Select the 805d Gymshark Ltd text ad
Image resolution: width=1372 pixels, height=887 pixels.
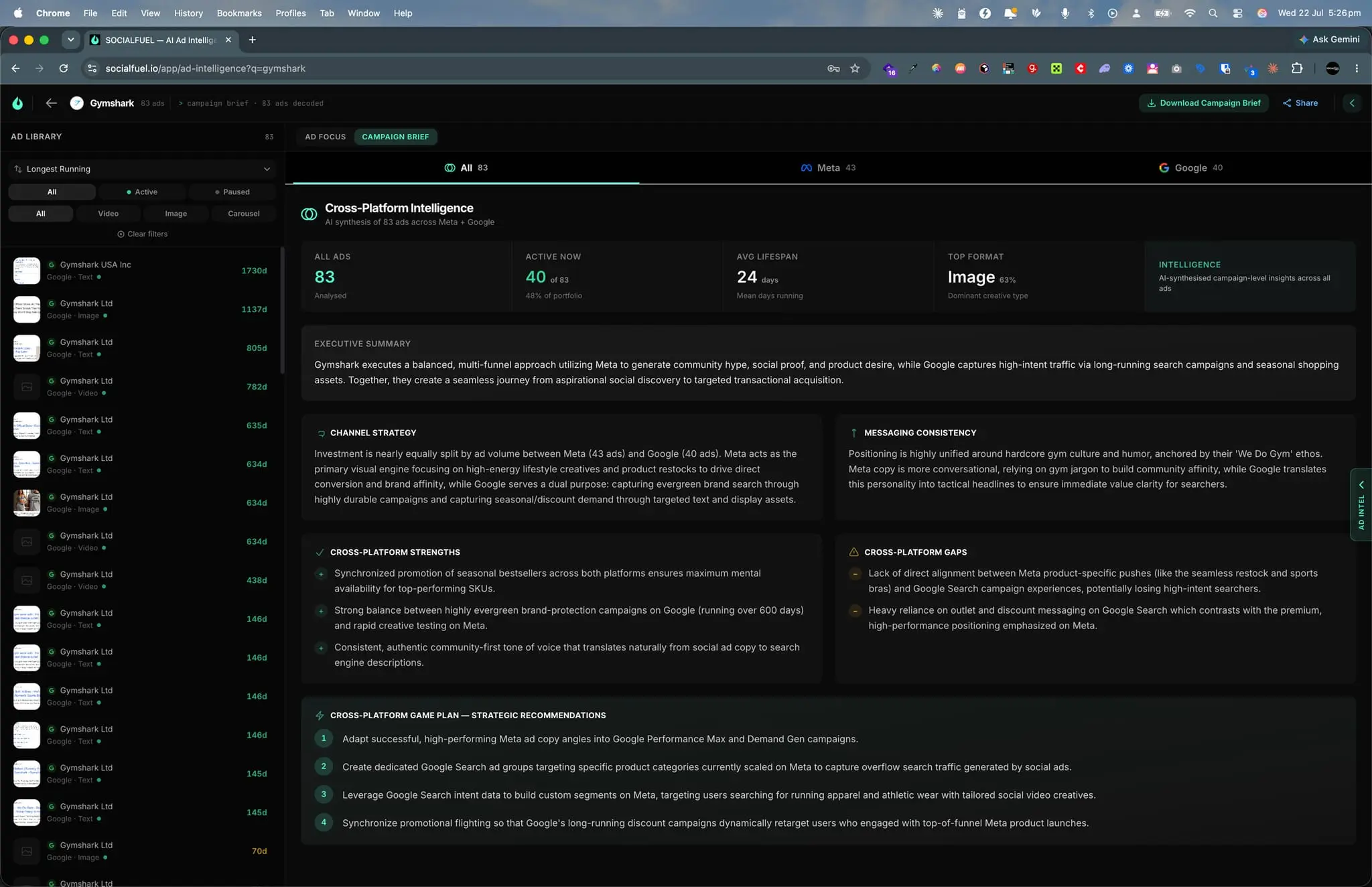pos(141,348)
